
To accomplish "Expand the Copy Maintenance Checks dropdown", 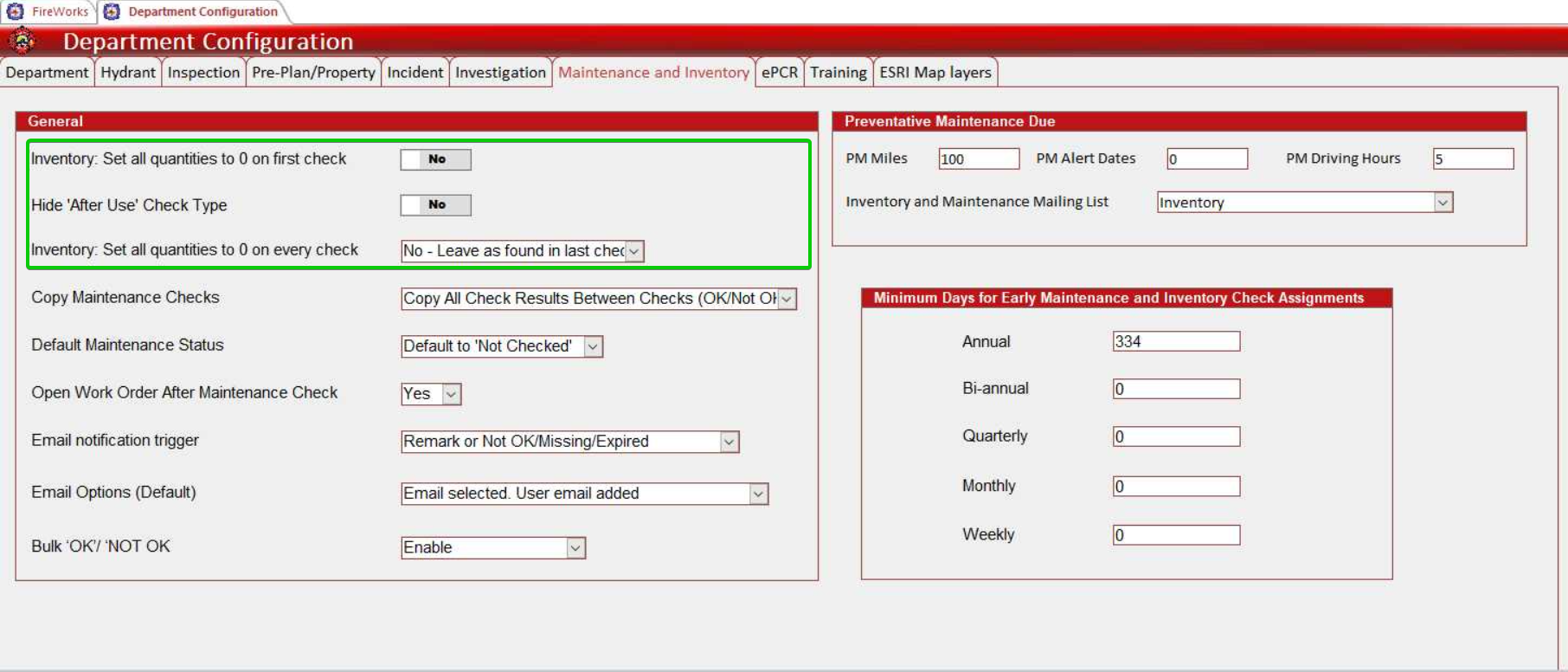I will pos(787,299).
